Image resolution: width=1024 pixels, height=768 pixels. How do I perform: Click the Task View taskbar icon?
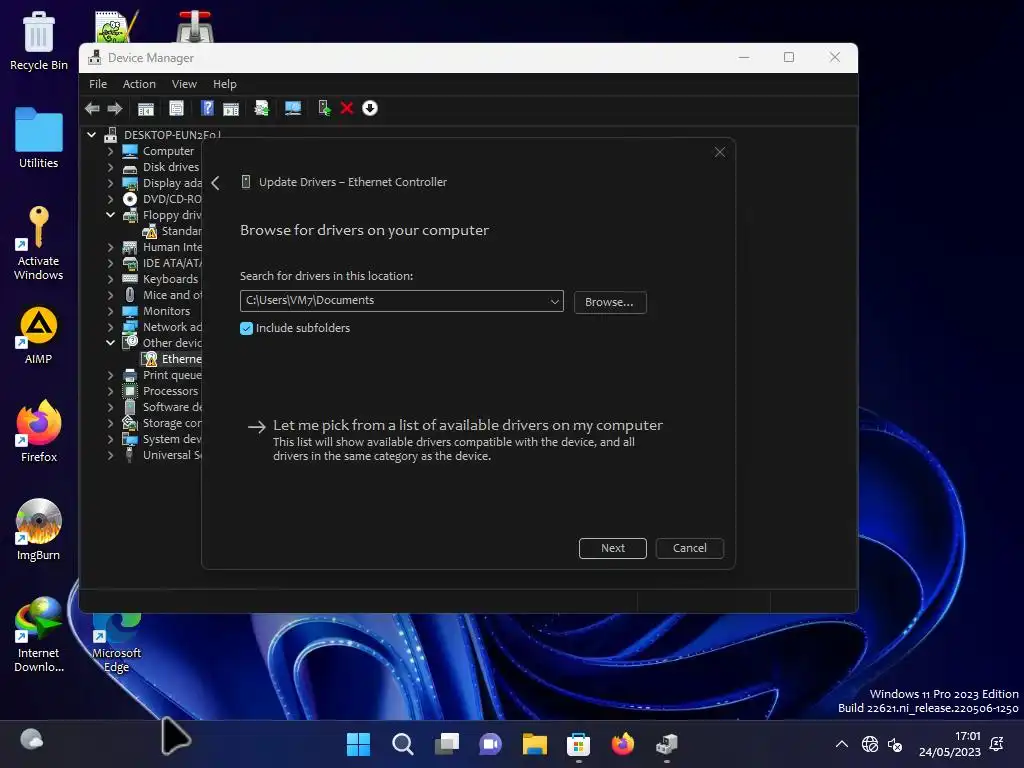coord(447,744)
